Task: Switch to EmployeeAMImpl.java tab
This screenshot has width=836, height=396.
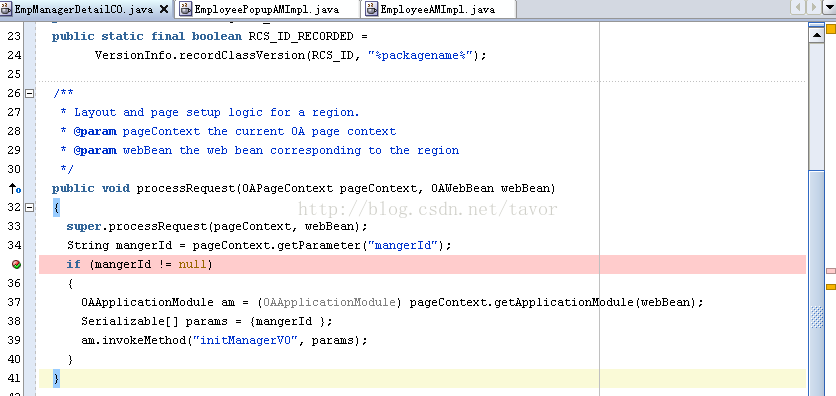Action: [437, 9]
